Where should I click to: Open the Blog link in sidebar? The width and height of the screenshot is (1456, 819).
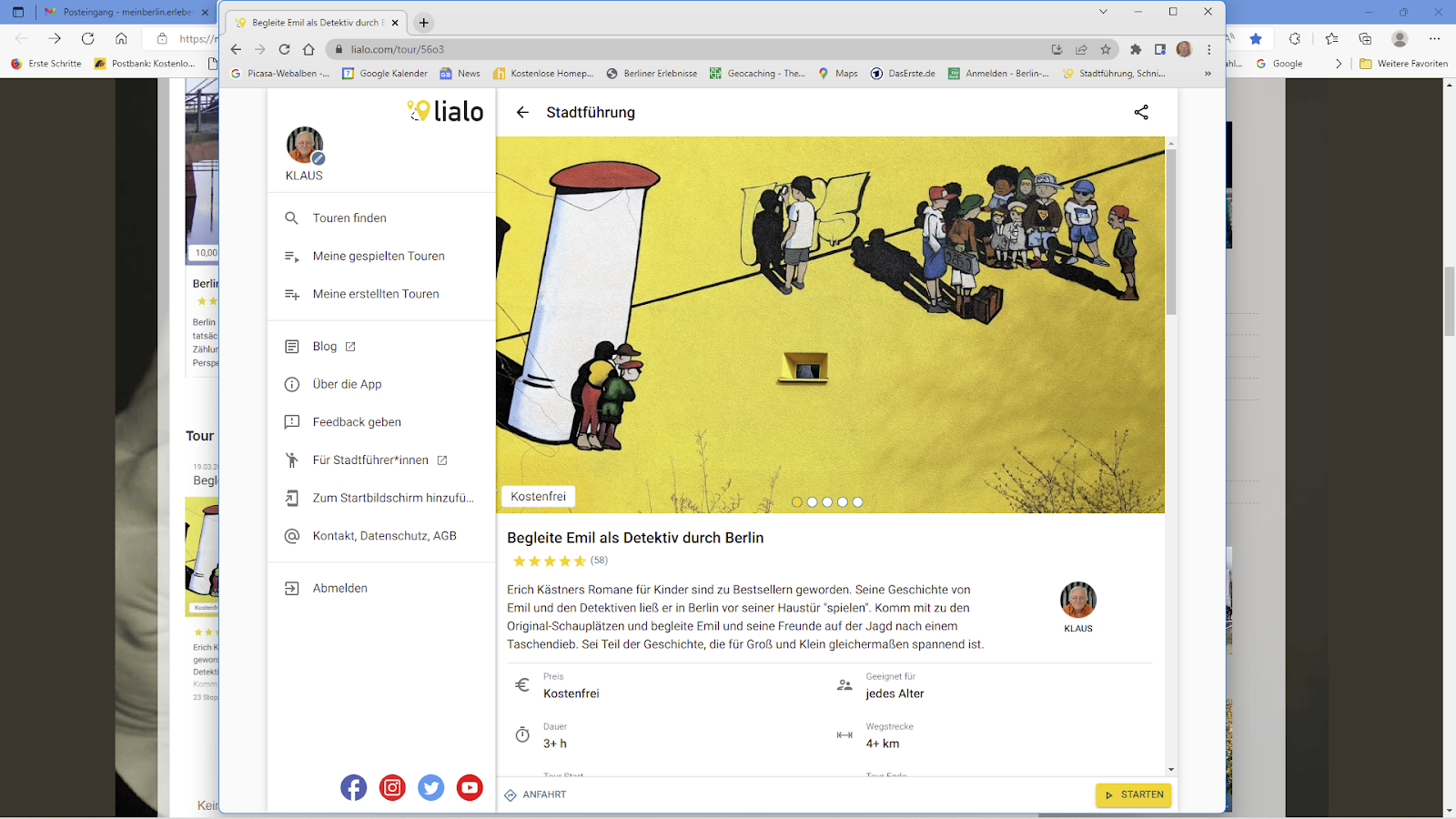point(381,347)
